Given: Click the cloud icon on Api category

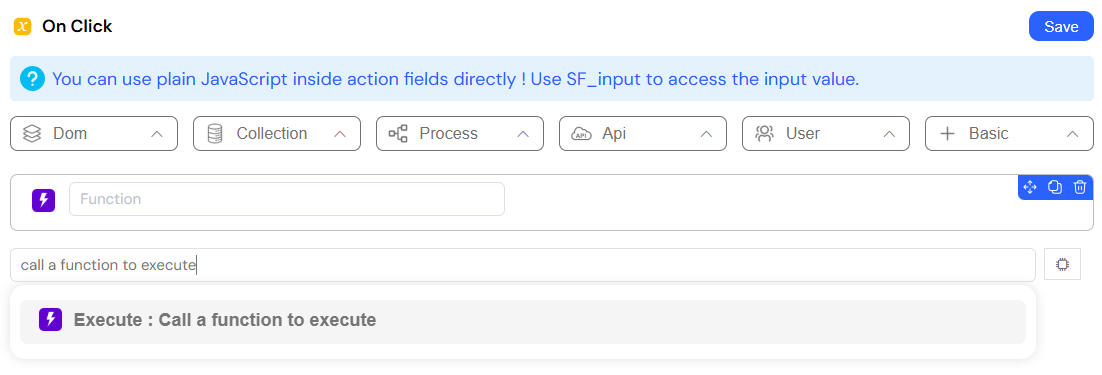Looking at the screenshot, I should point(581,133).
